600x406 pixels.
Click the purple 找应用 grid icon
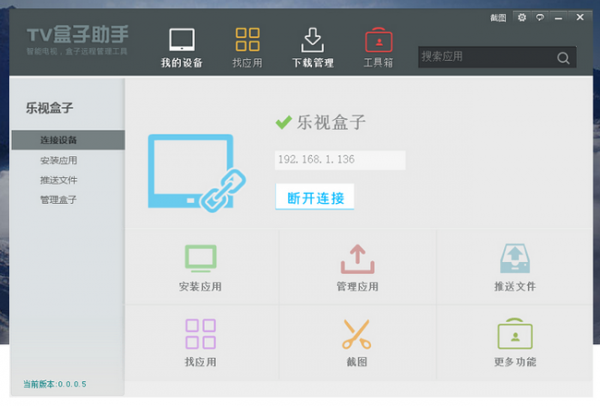coord(200,333)
